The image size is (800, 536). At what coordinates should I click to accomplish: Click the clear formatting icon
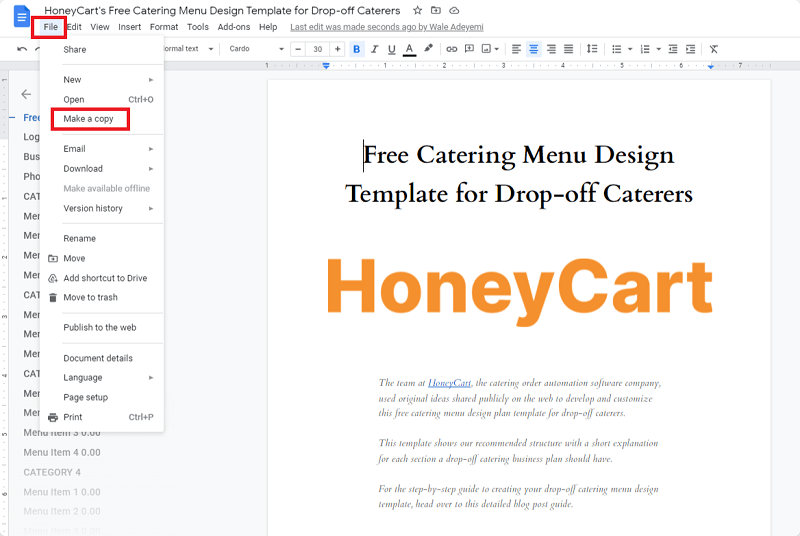click(713, 49)
